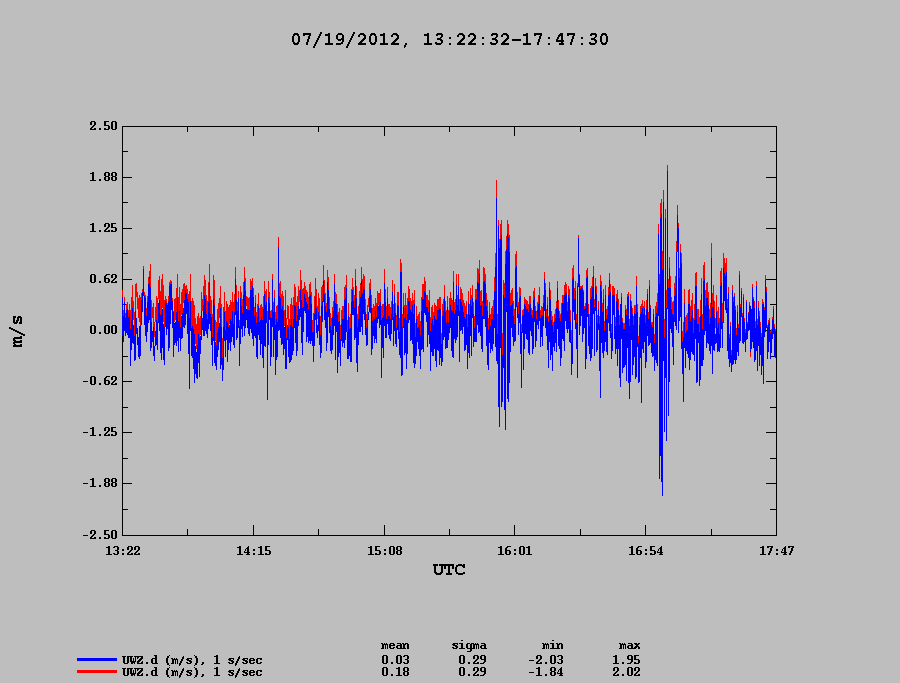Click the 14:15 time axis label

254,551
